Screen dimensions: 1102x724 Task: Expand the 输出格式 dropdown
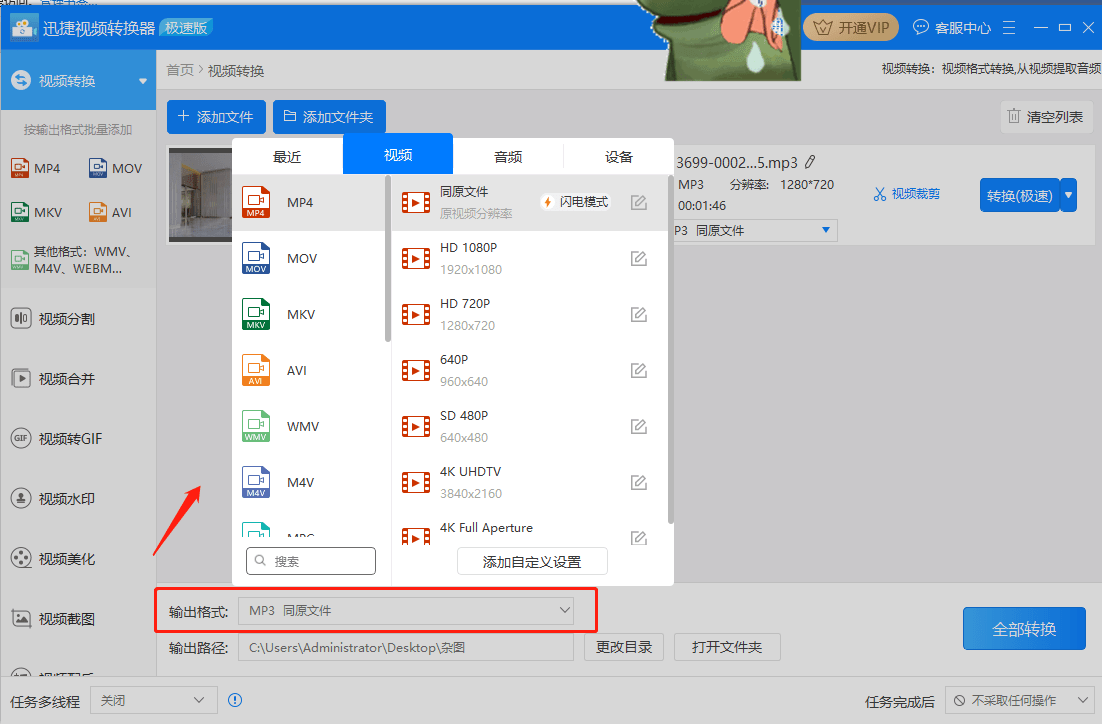click(565, 610)
